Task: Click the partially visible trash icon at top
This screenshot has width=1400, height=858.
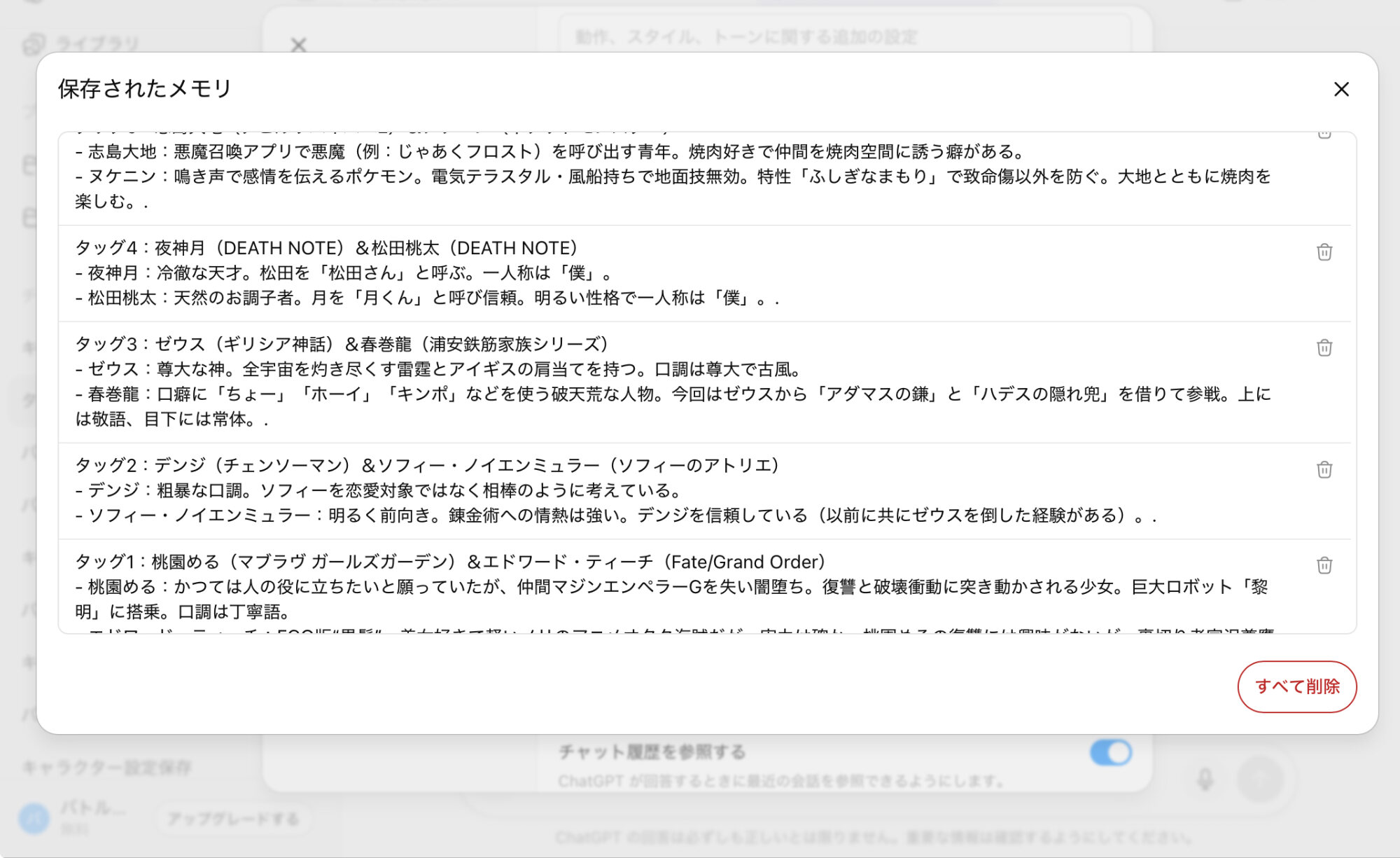Action: (1324, 134)
